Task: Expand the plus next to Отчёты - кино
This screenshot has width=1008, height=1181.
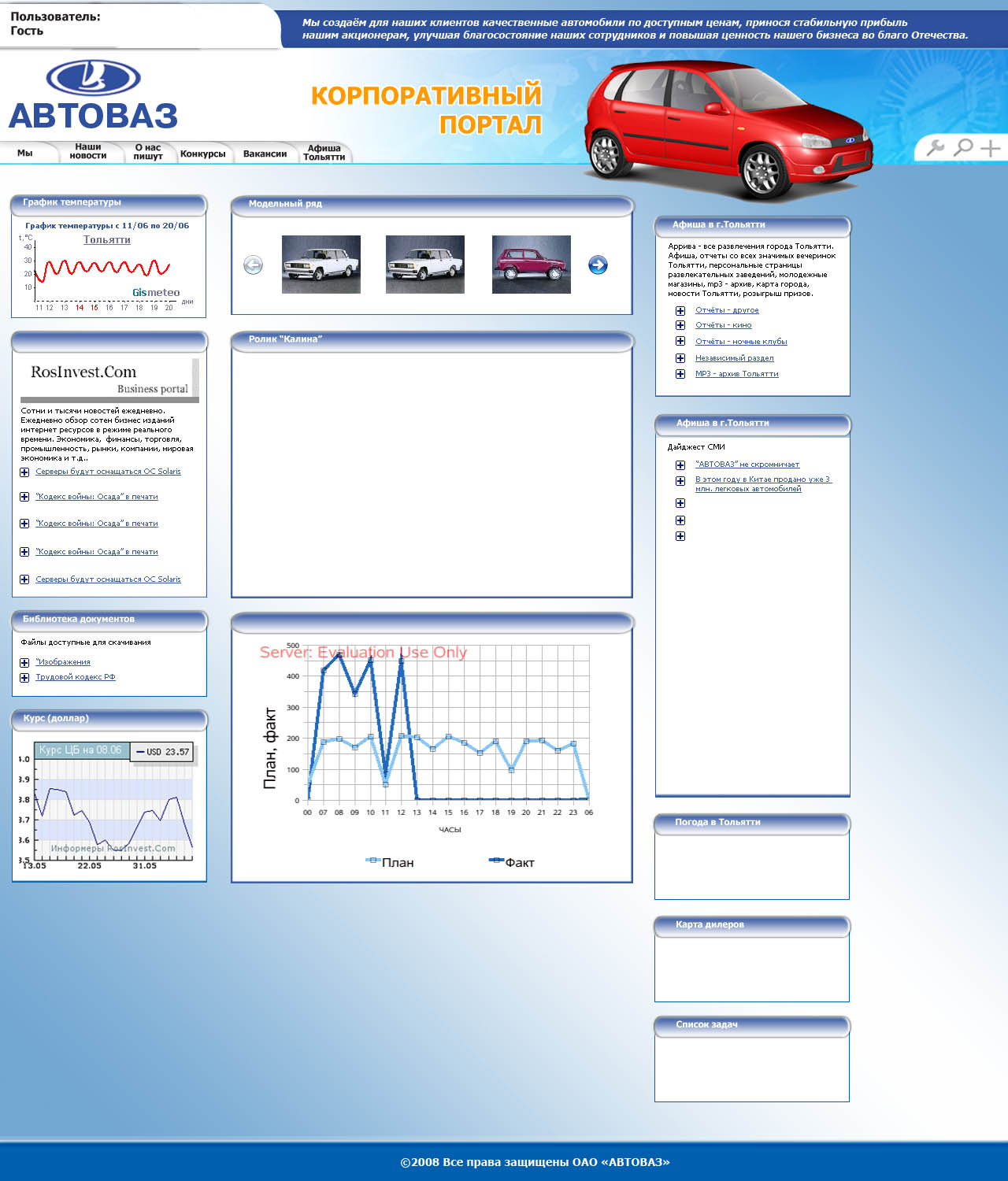Action: coord(680,325)
